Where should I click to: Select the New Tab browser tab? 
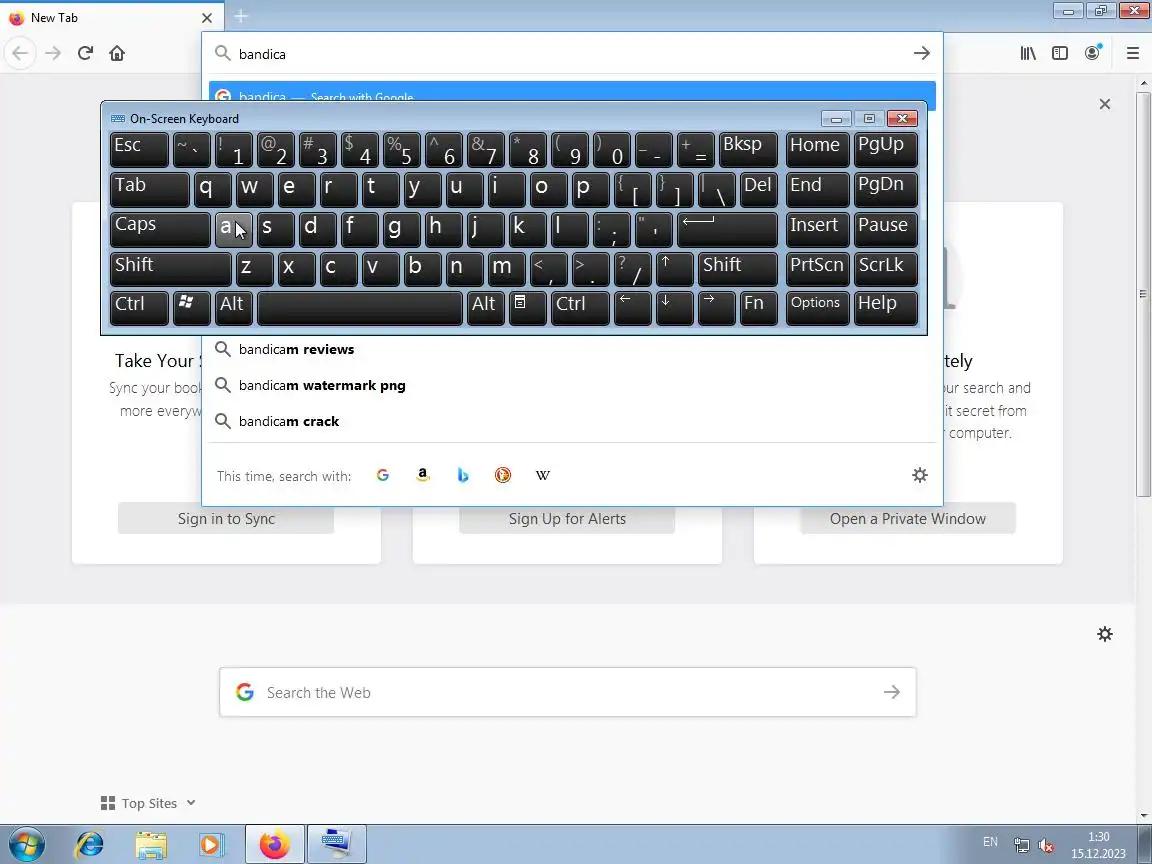point(110,18)
